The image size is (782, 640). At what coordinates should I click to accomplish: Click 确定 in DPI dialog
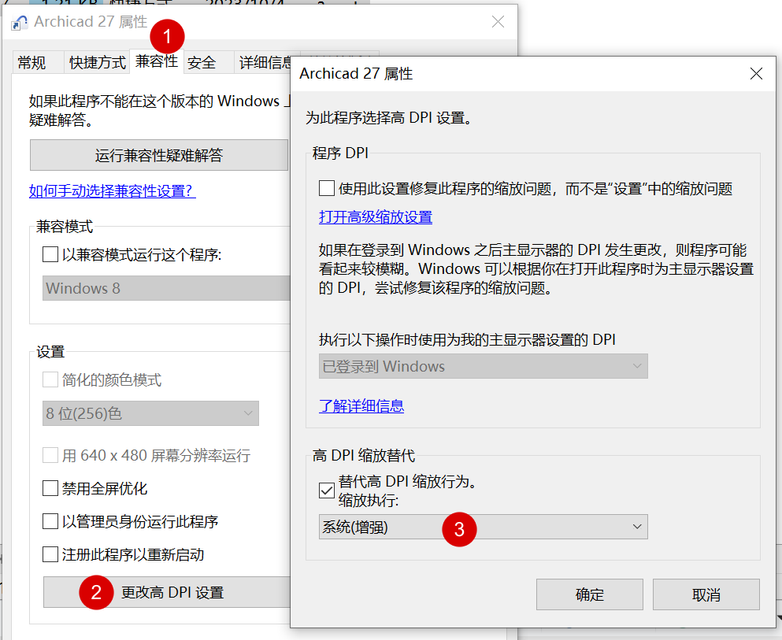point(589,594)
